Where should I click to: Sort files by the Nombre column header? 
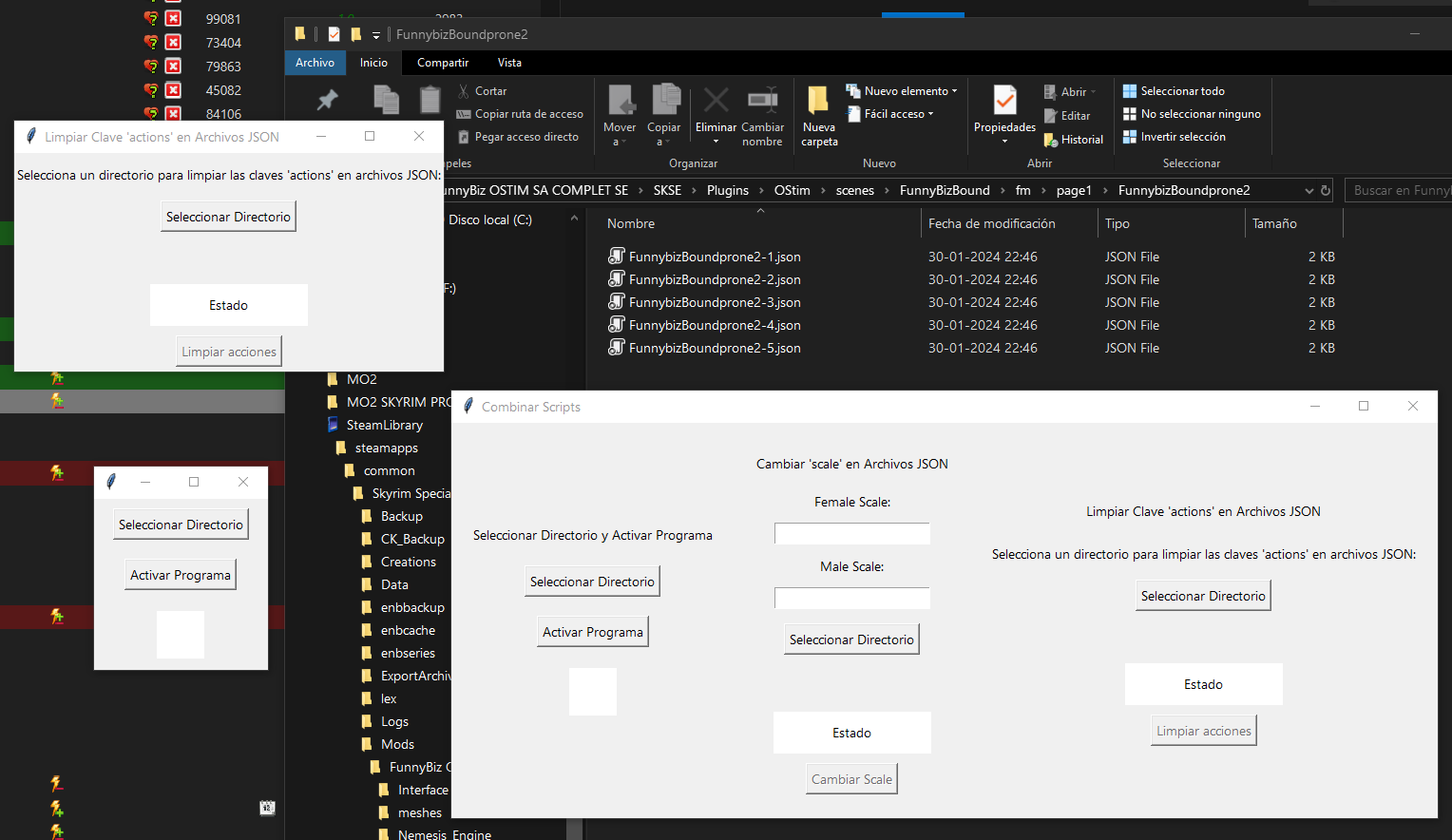click(x=631, y=224)
